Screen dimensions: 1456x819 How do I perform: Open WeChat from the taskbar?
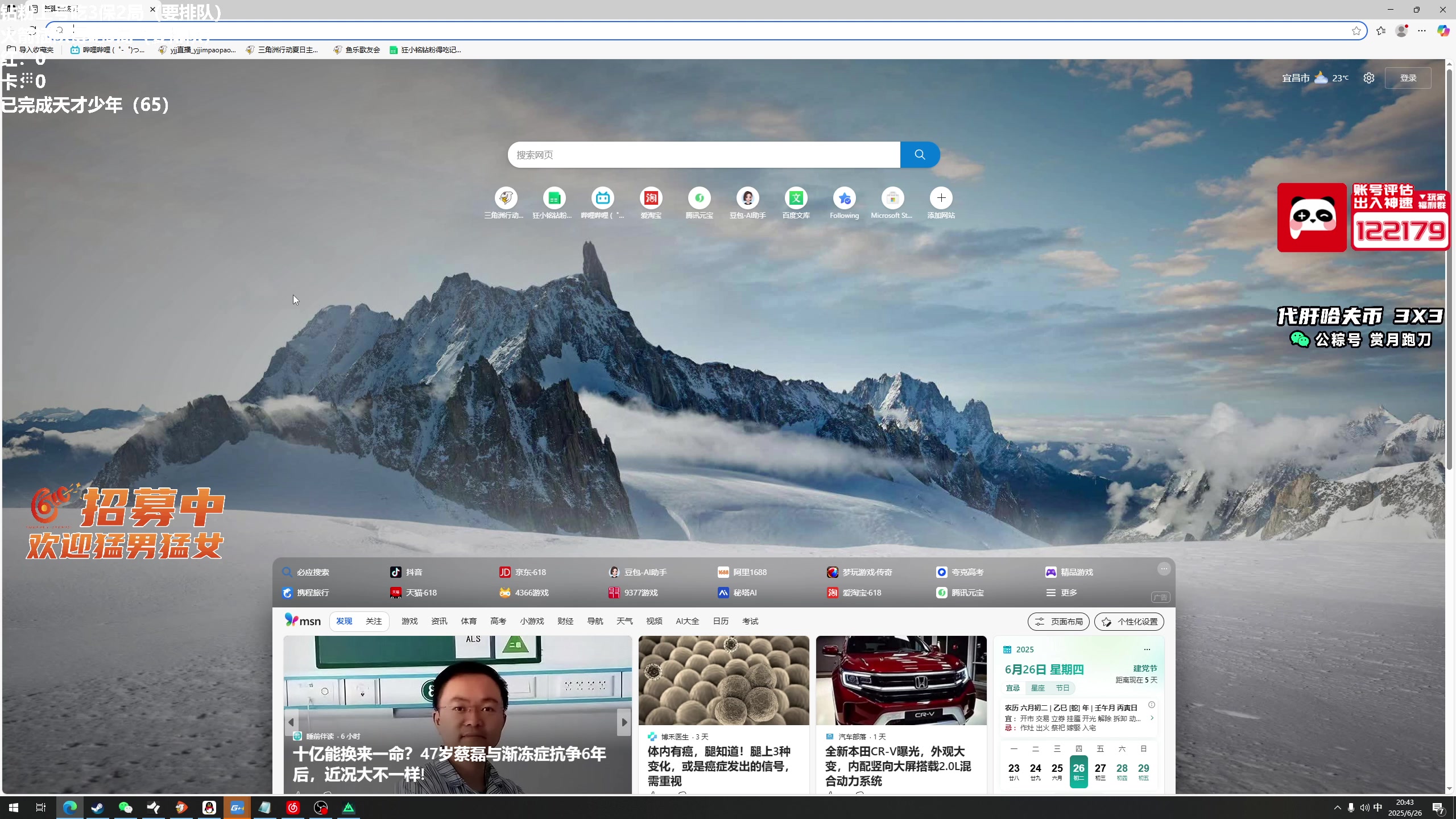tap(126, 807)
